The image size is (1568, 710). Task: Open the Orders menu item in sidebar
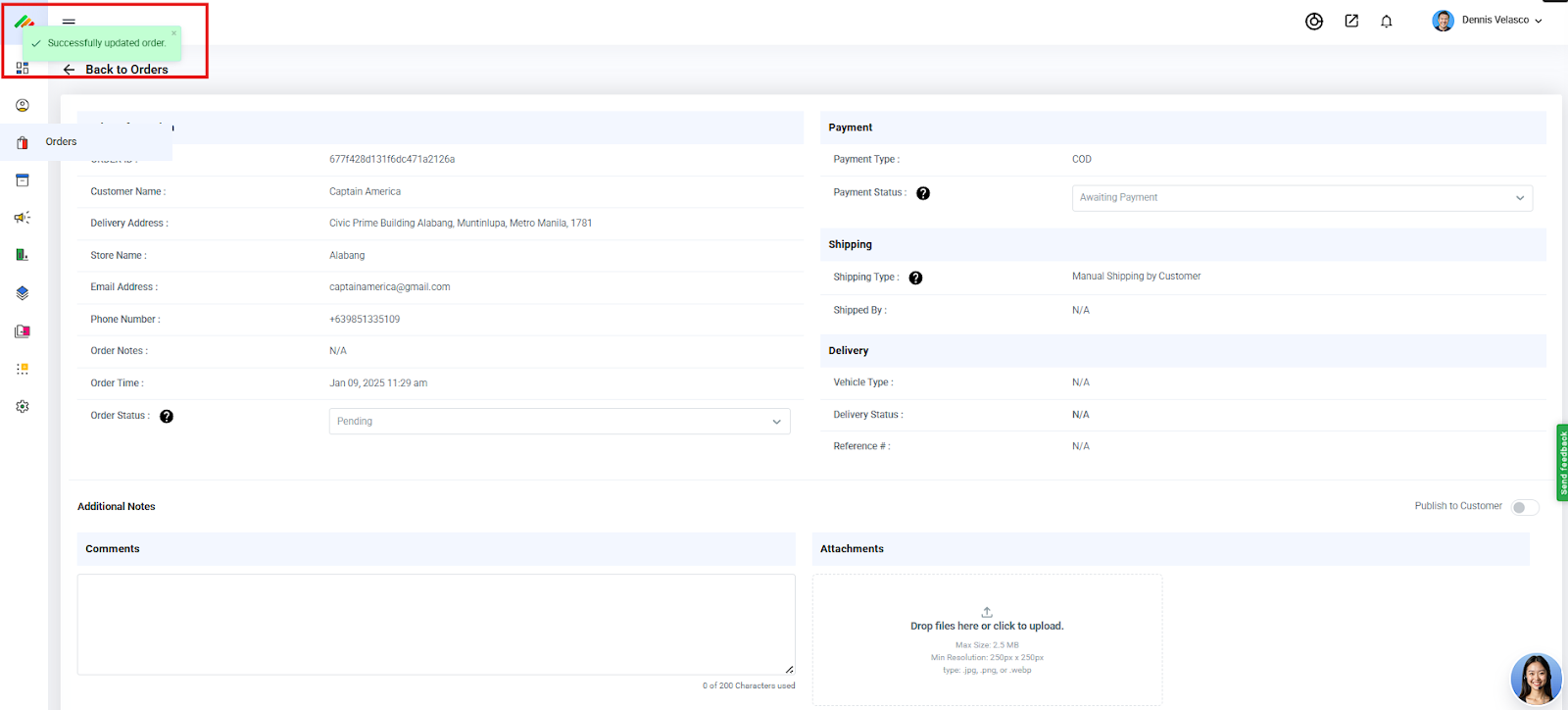point(61,142)
